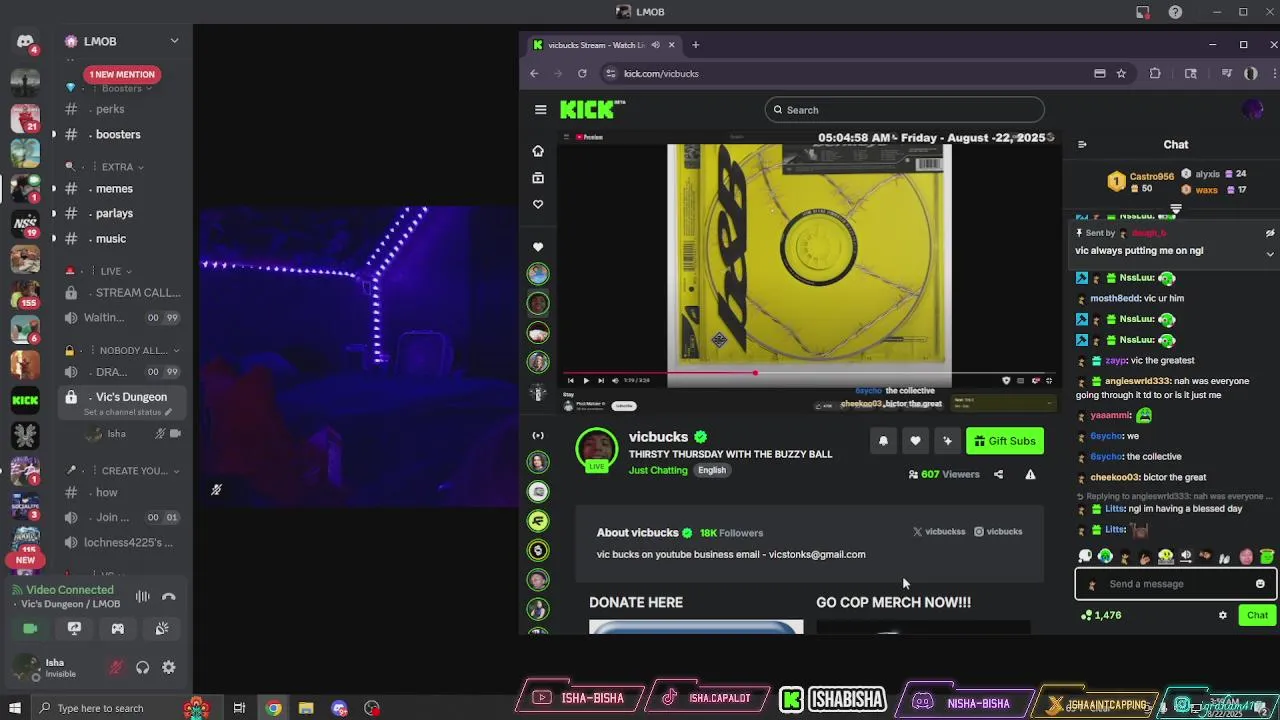
Task: Follow vicbucks with the heart button
Action: tap(915, 441)
